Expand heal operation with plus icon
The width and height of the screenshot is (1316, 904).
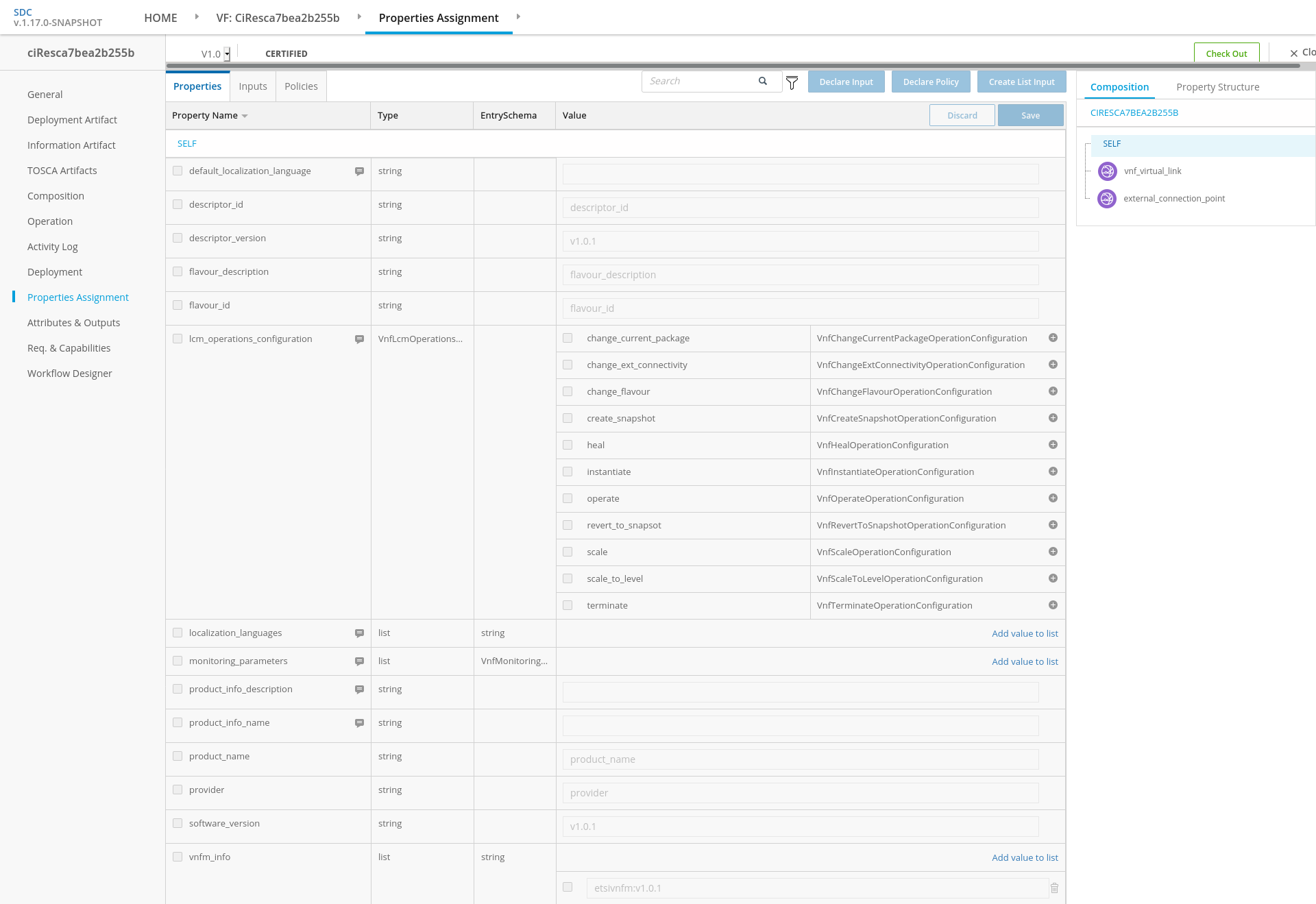[1053, 445]
